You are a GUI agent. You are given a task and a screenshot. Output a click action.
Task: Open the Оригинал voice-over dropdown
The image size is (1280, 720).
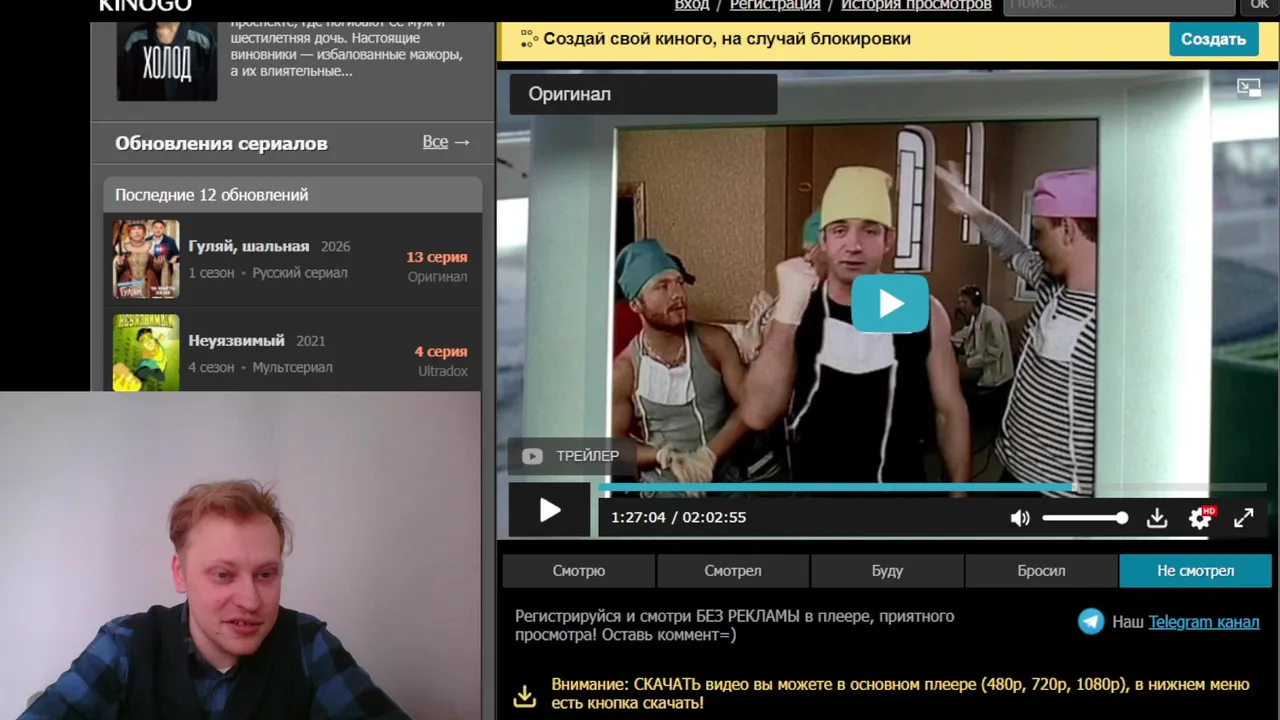pos(643,94)
